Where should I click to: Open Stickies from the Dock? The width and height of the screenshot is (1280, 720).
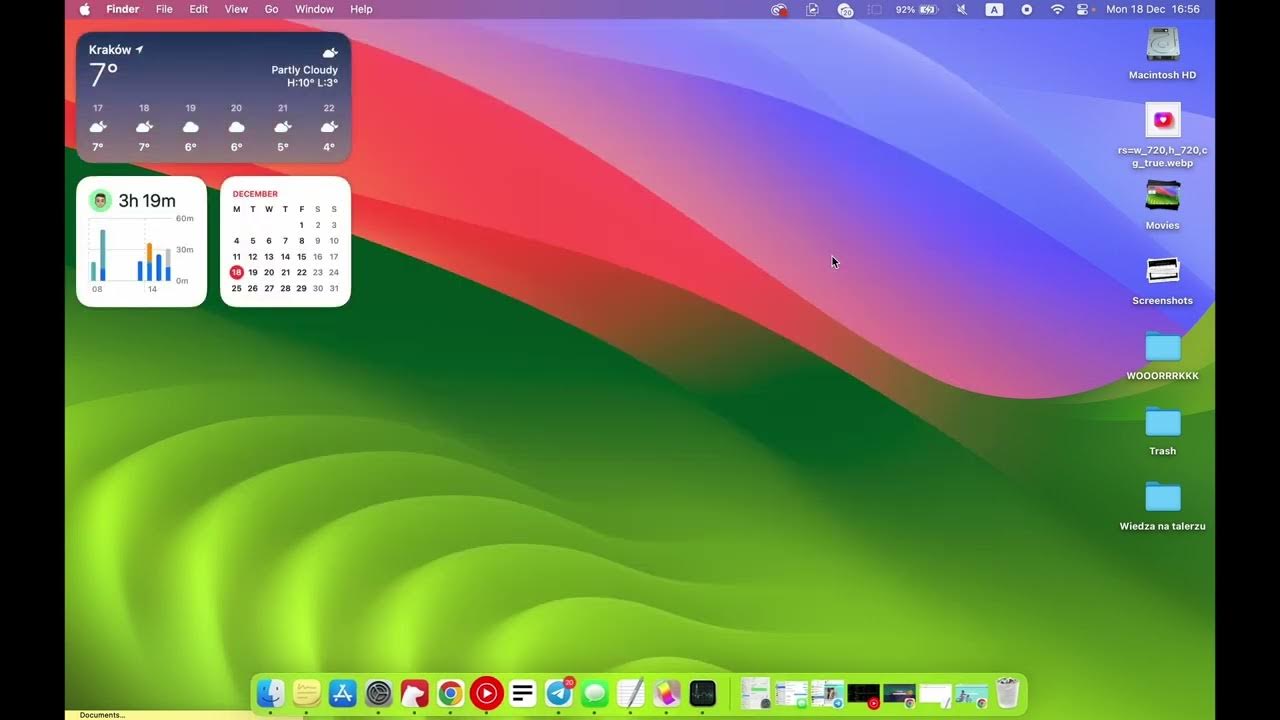[x=307, y=693]
